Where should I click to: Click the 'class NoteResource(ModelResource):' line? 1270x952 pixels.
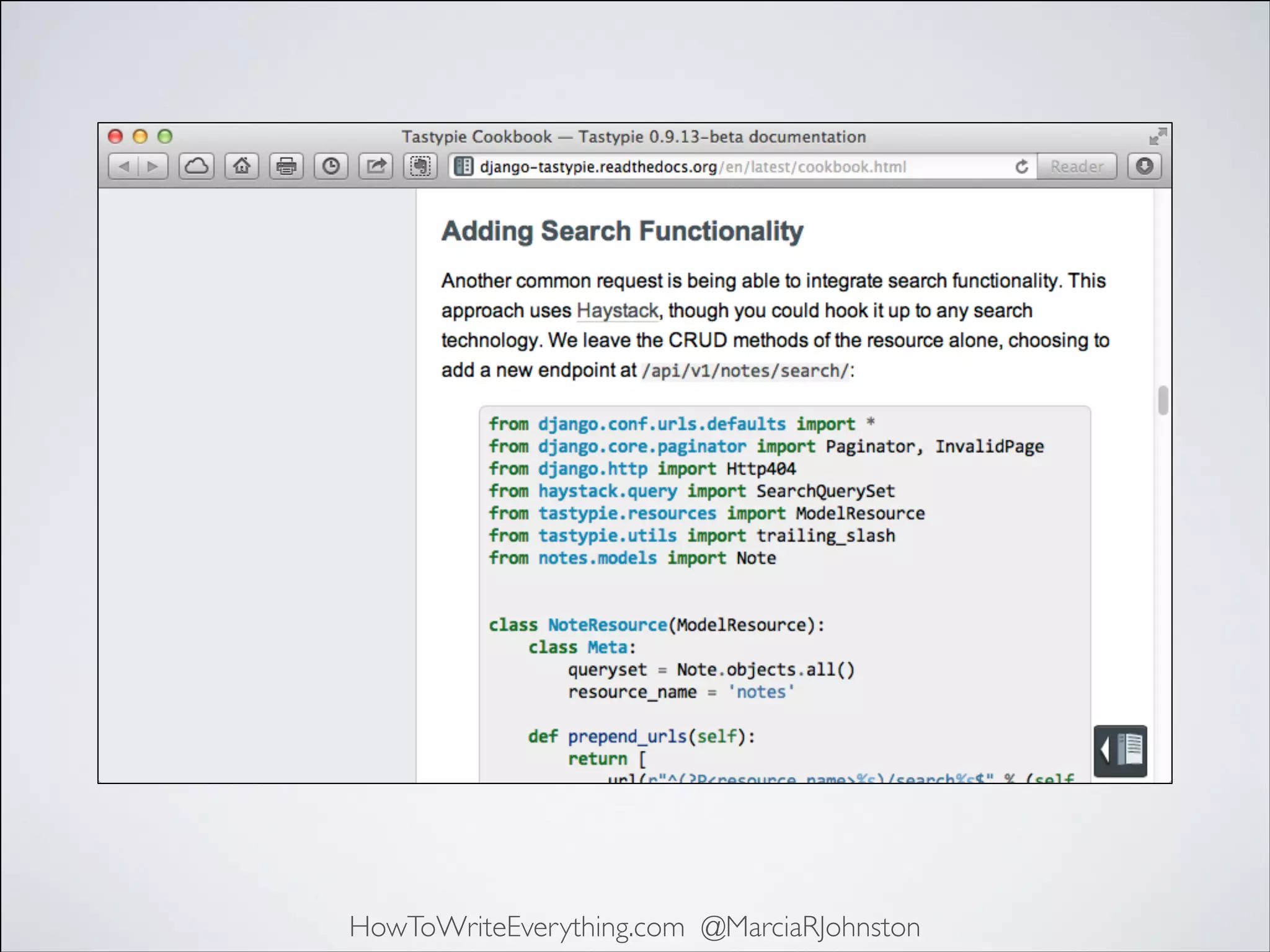click(x=657, y=625)
